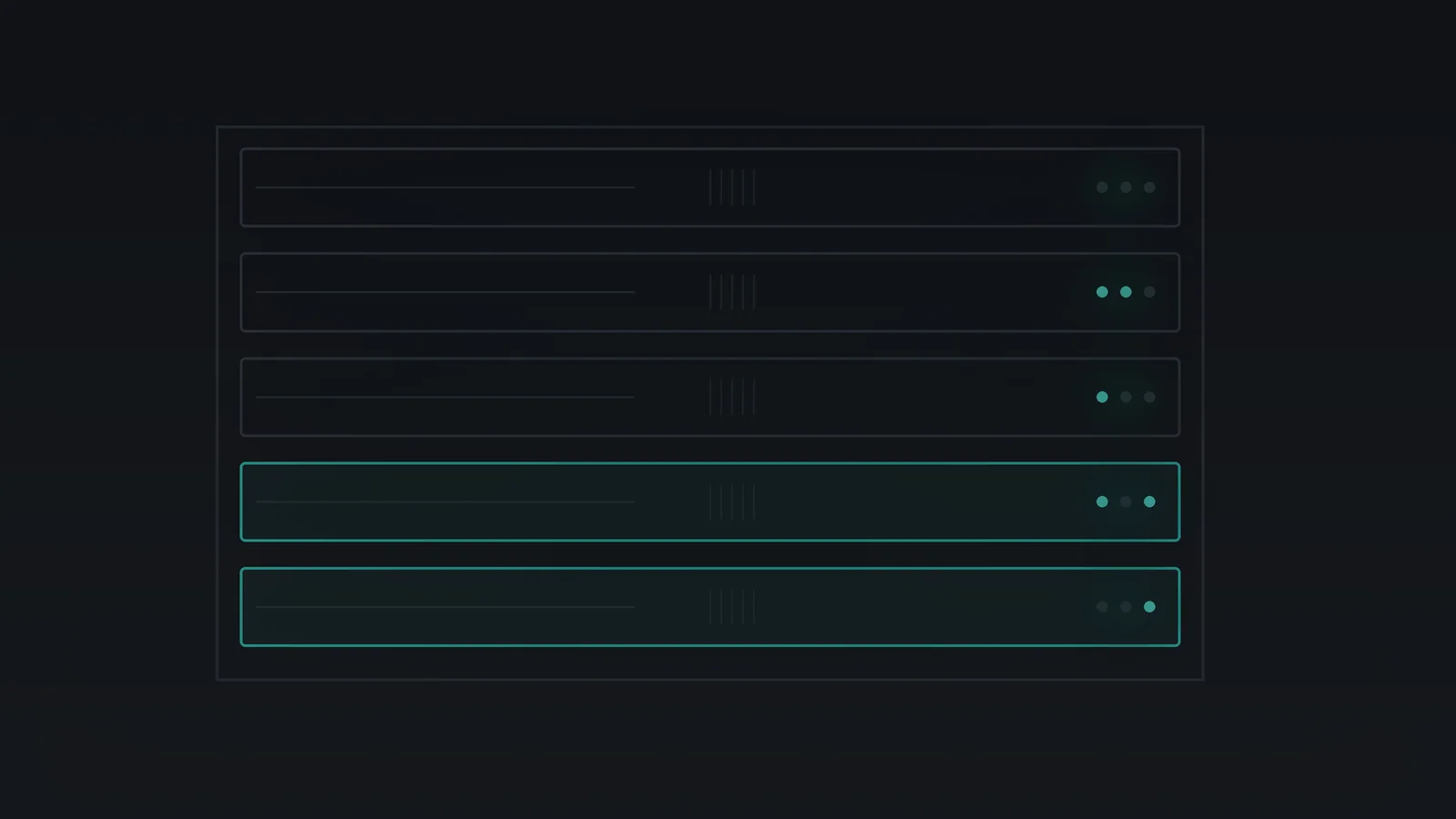
Task: Toggle the middle lit status dot on second unit
Action: click(1126, 292)
